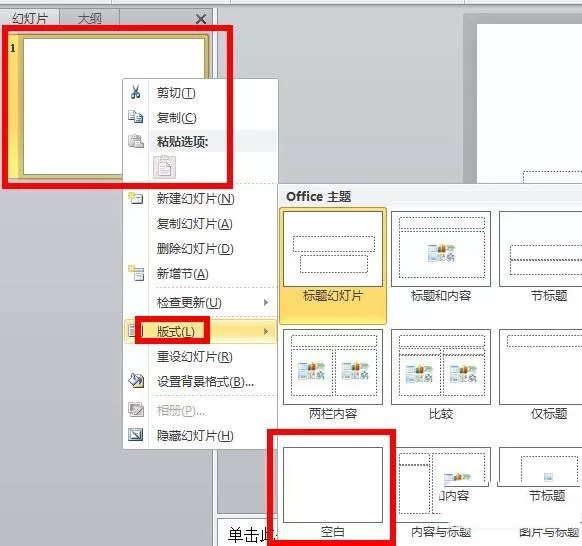Click the notes area 单击此 text
Image resolution: width=582 pixels, height=546 pixels.
(x=252, y=534)
